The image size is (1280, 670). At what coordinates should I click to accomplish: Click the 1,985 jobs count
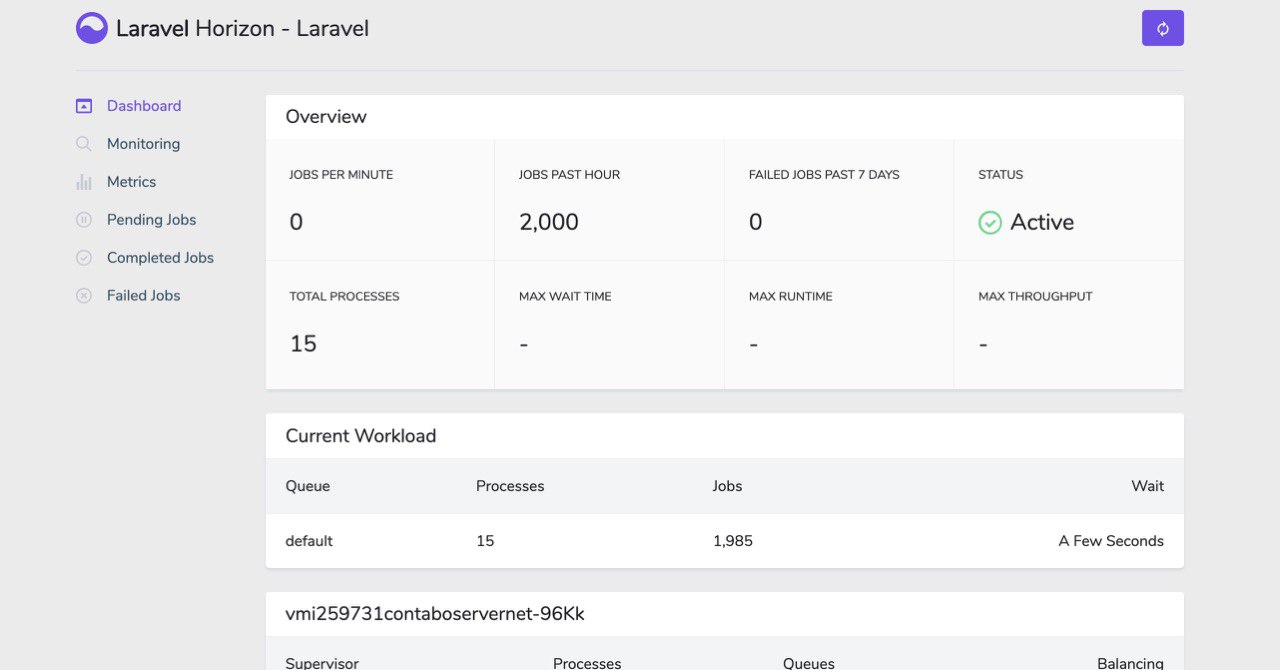[733, 541]
